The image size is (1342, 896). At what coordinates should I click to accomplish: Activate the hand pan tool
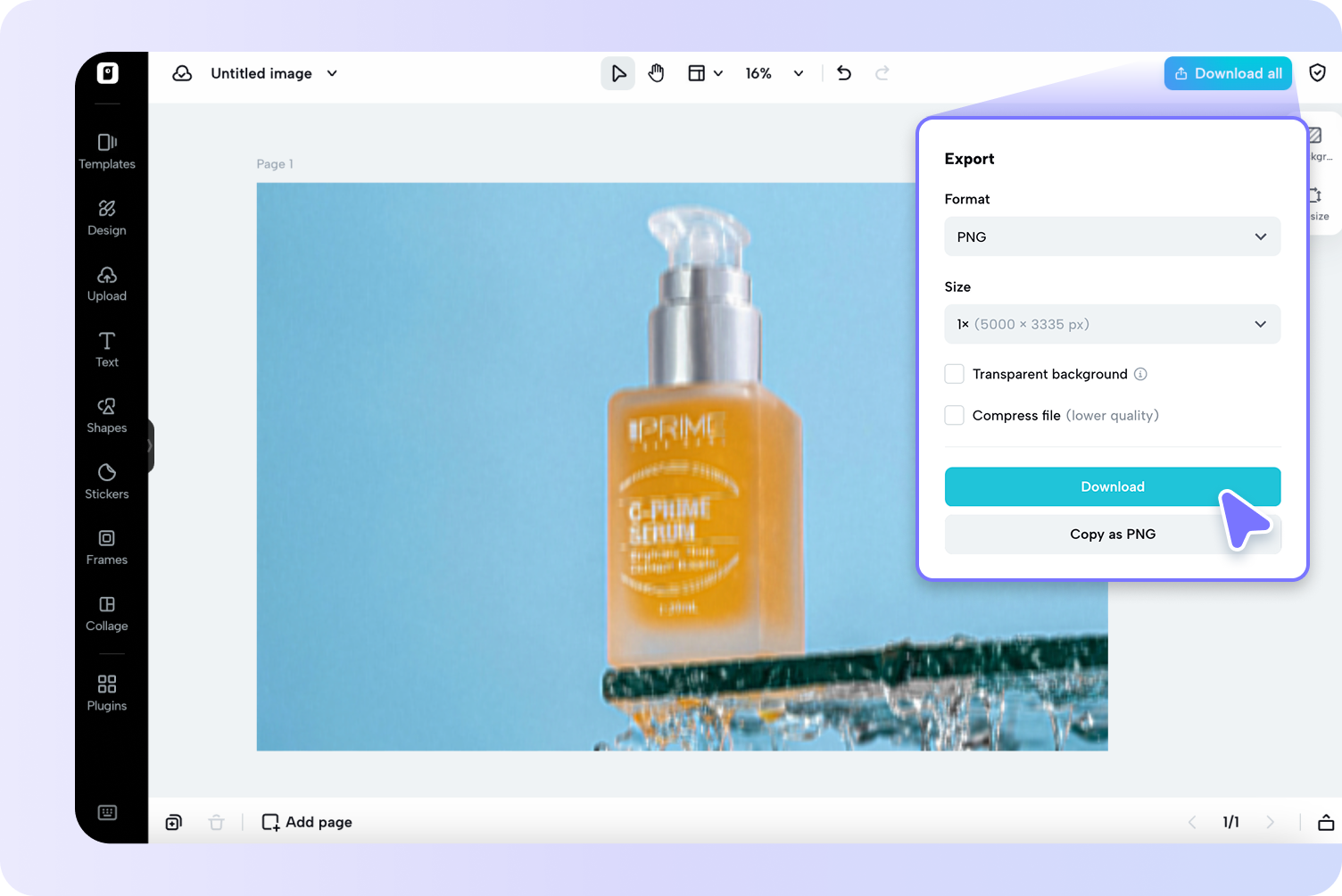click(656, 73)
